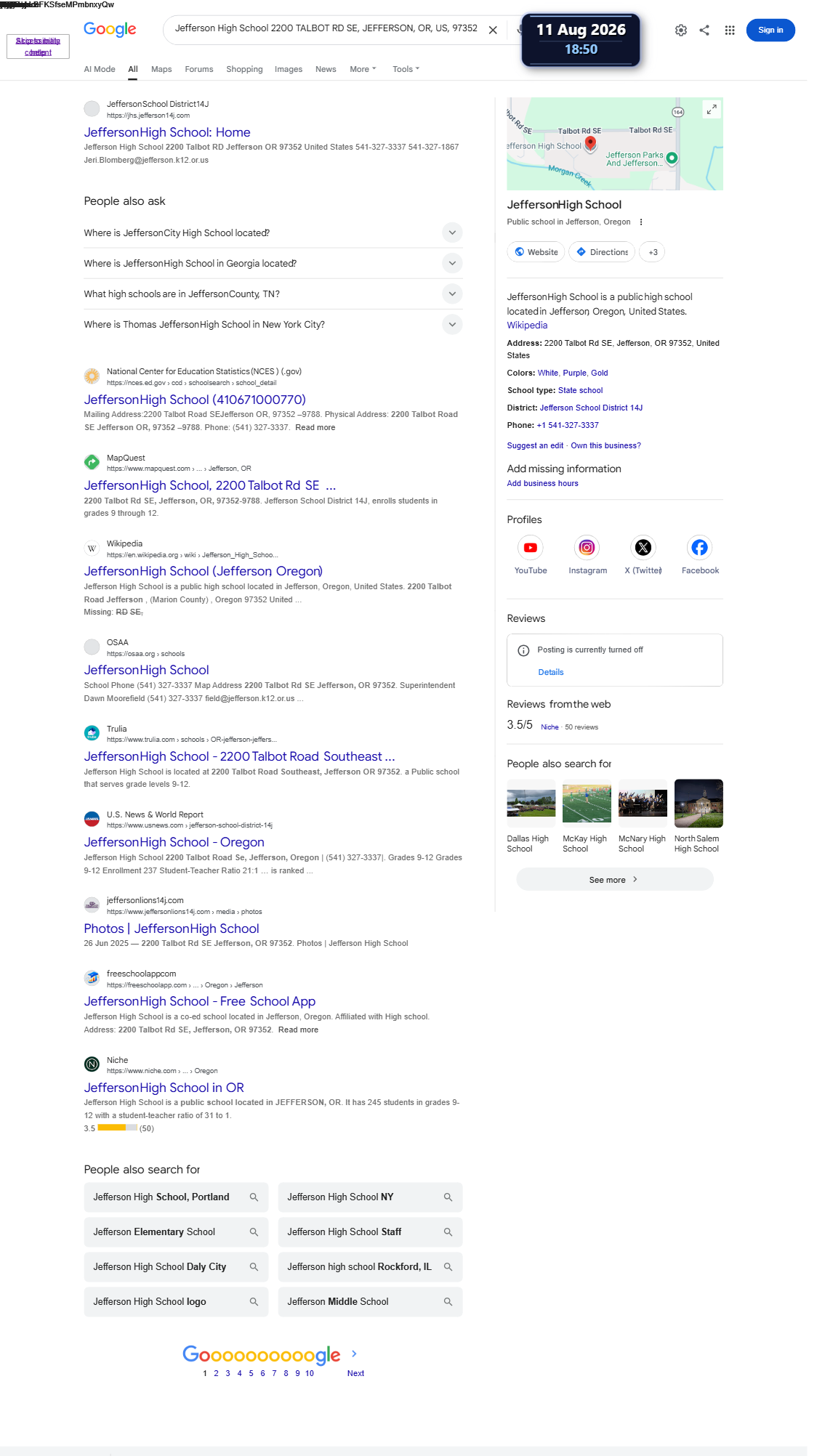Switch to the Images tab
The width and height of the screenshot is (817, 1456).
click(x=289, y=69)
